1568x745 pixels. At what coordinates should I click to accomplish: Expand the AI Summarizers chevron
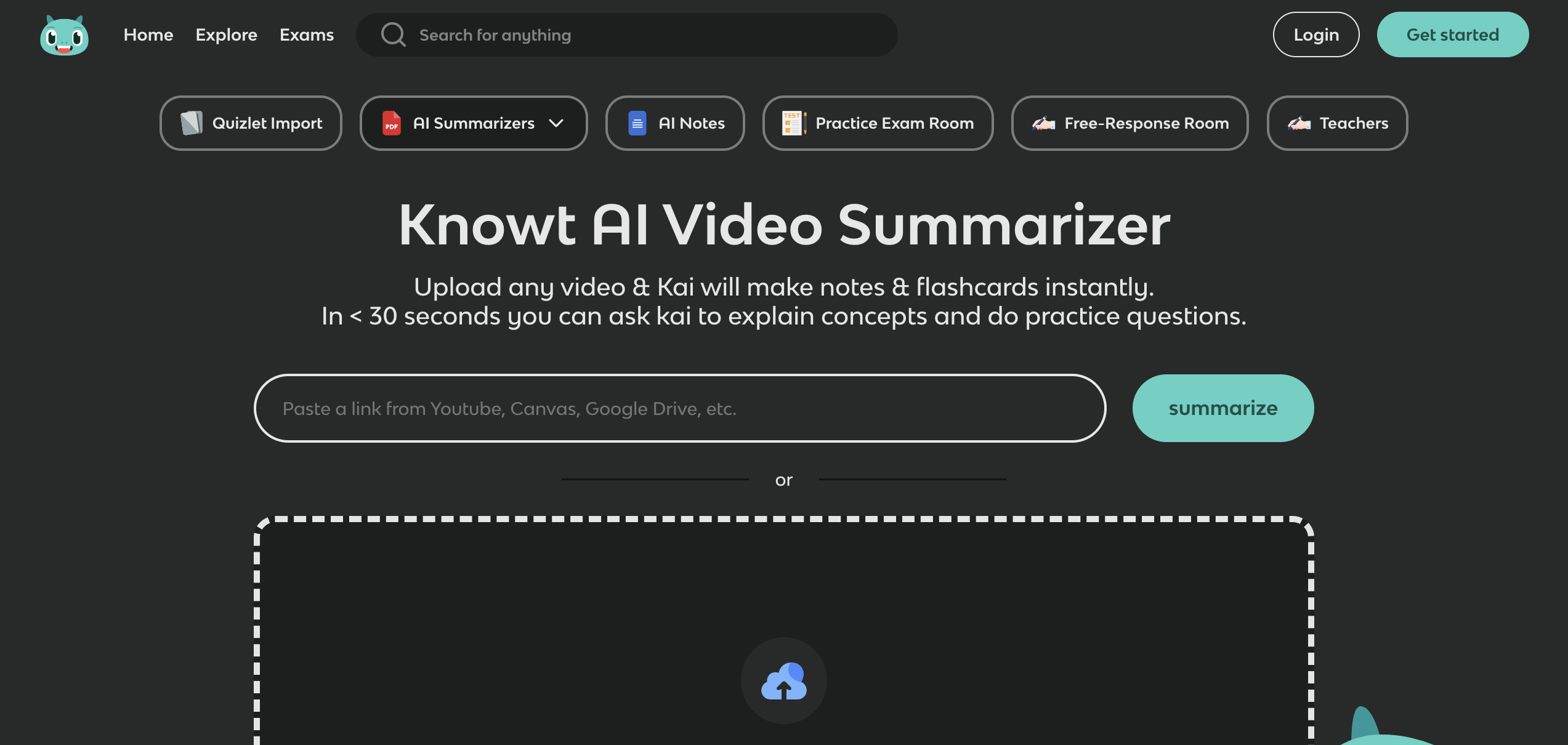pos(556,123)
